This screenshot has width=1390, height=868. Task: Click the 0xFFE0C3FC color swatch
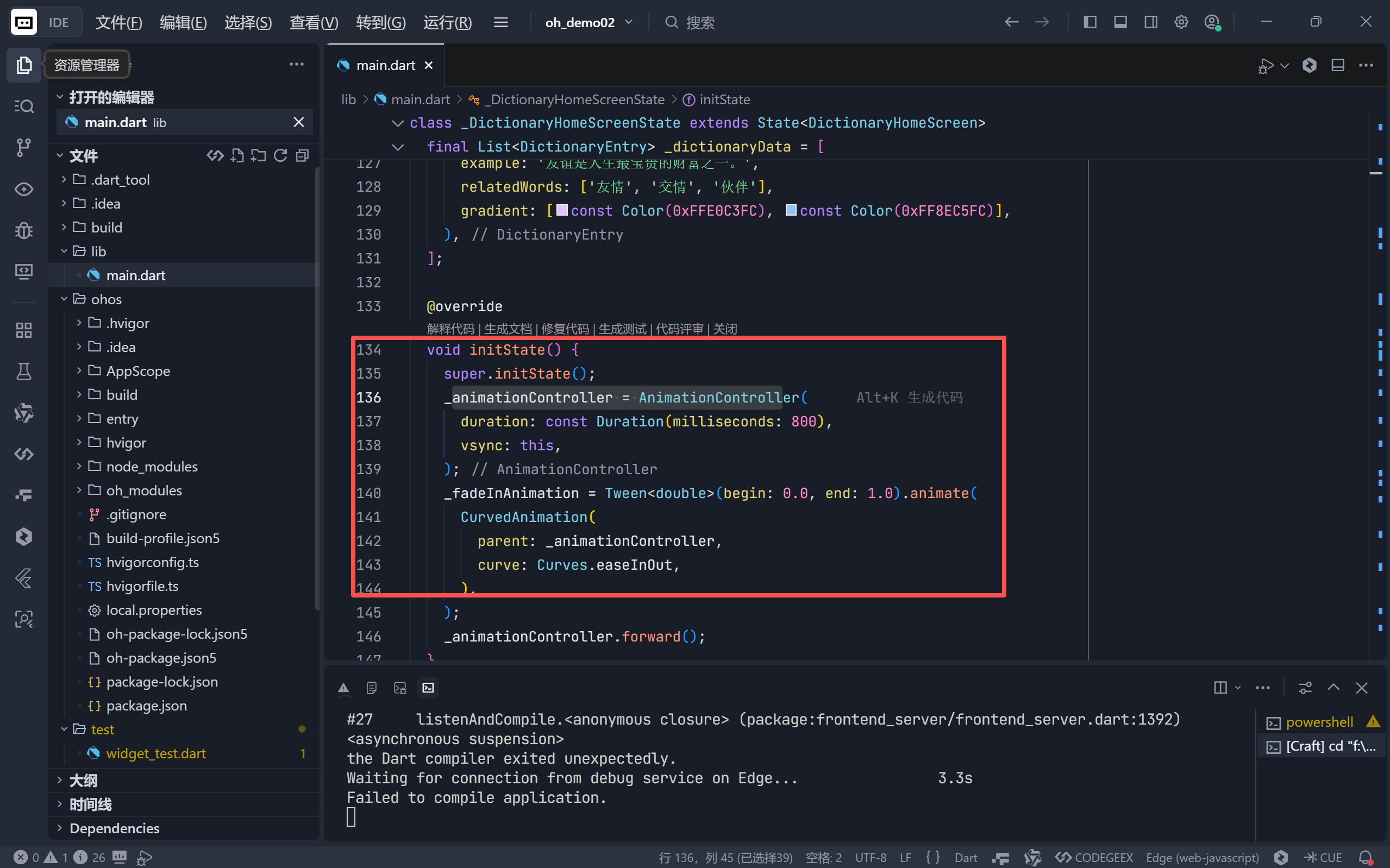tap(562, 211)
